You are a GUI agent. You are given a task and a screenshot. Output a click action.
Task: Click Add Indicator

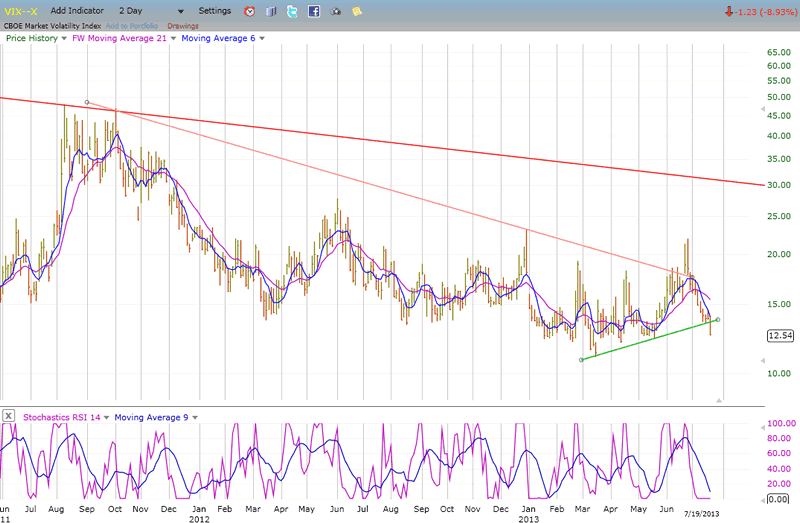(77, 11)
